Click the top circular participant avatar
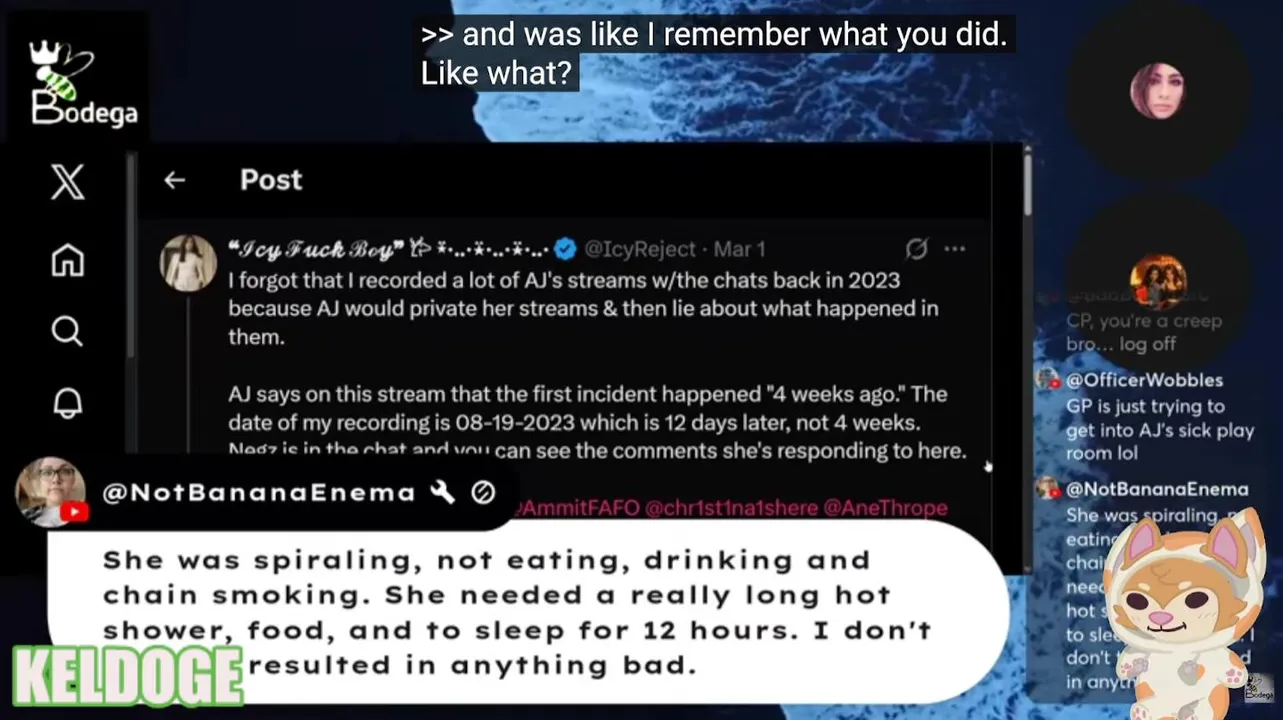This screenshot has width=1283, height=720. pos(1157,91)
